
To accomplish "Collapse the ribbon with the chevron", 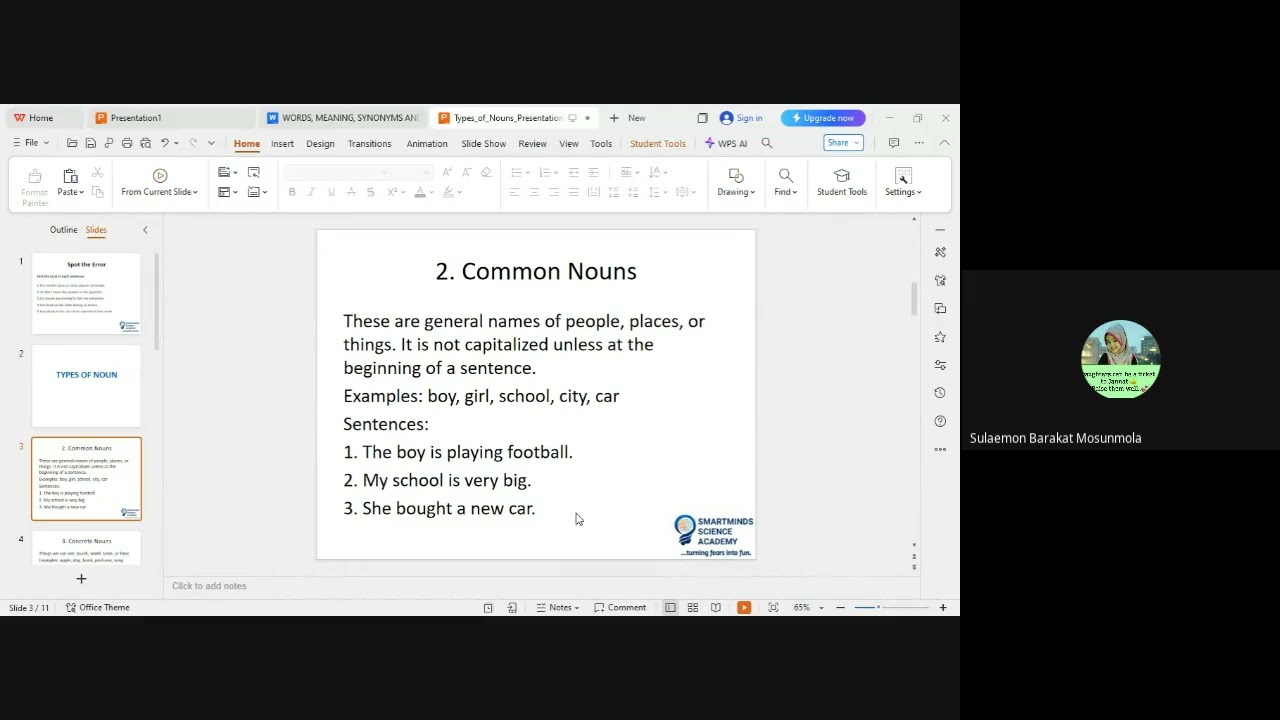I will pos(944,143).
